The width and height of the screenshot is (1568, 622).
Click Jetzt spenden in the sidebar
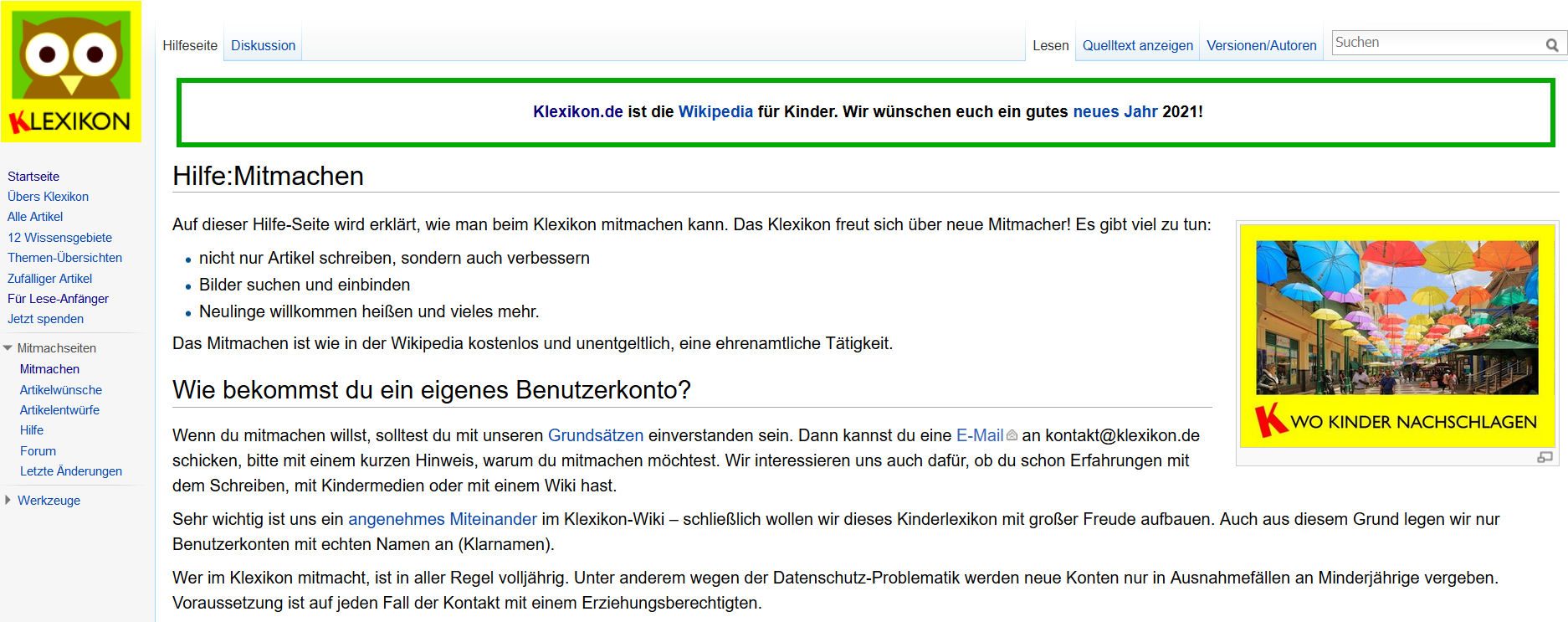point(45,319)
